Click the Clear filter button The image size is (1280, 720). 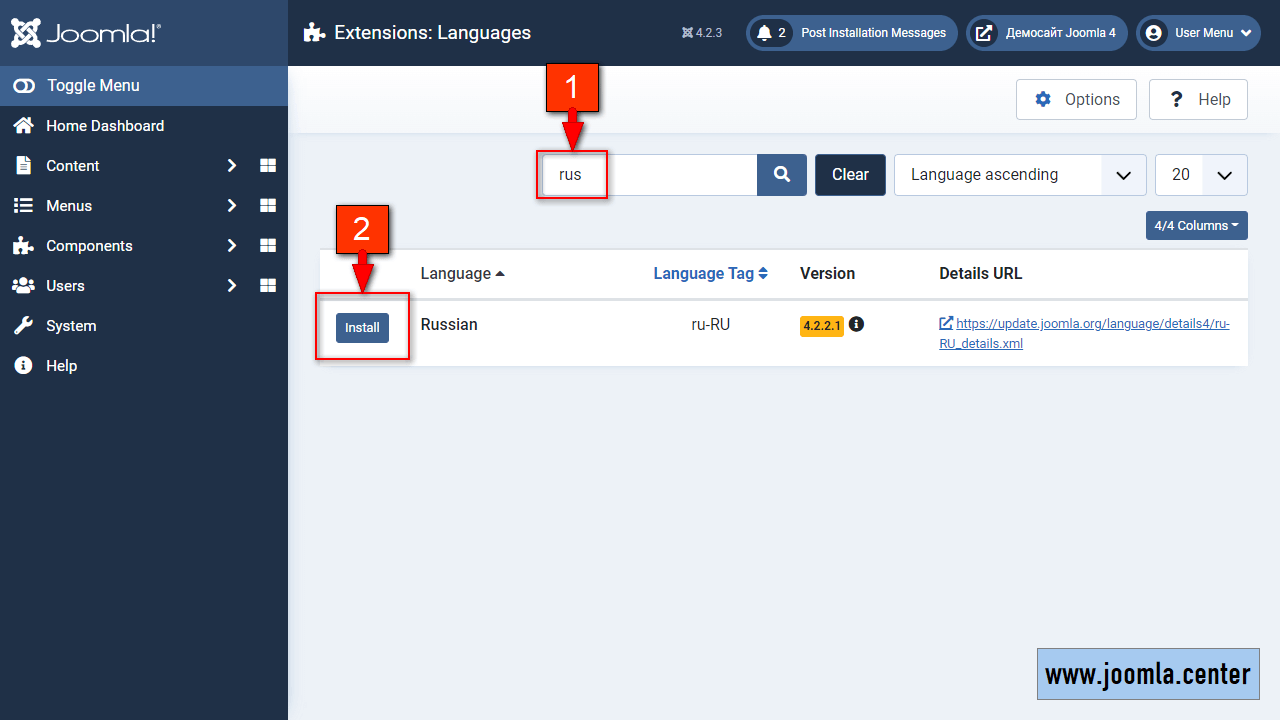850,174
